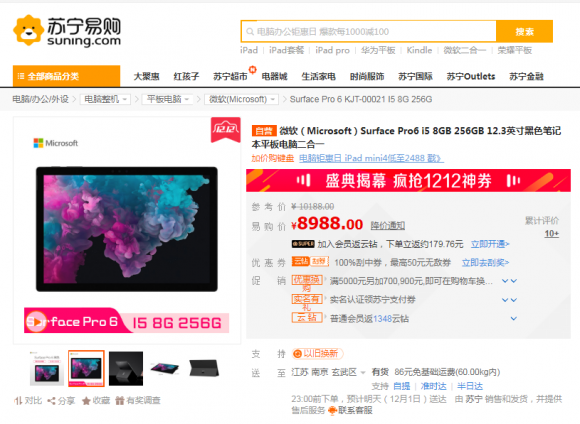Click the Kindle hot search link
Screen dimensions: 580x424
(x=419, y=50)
